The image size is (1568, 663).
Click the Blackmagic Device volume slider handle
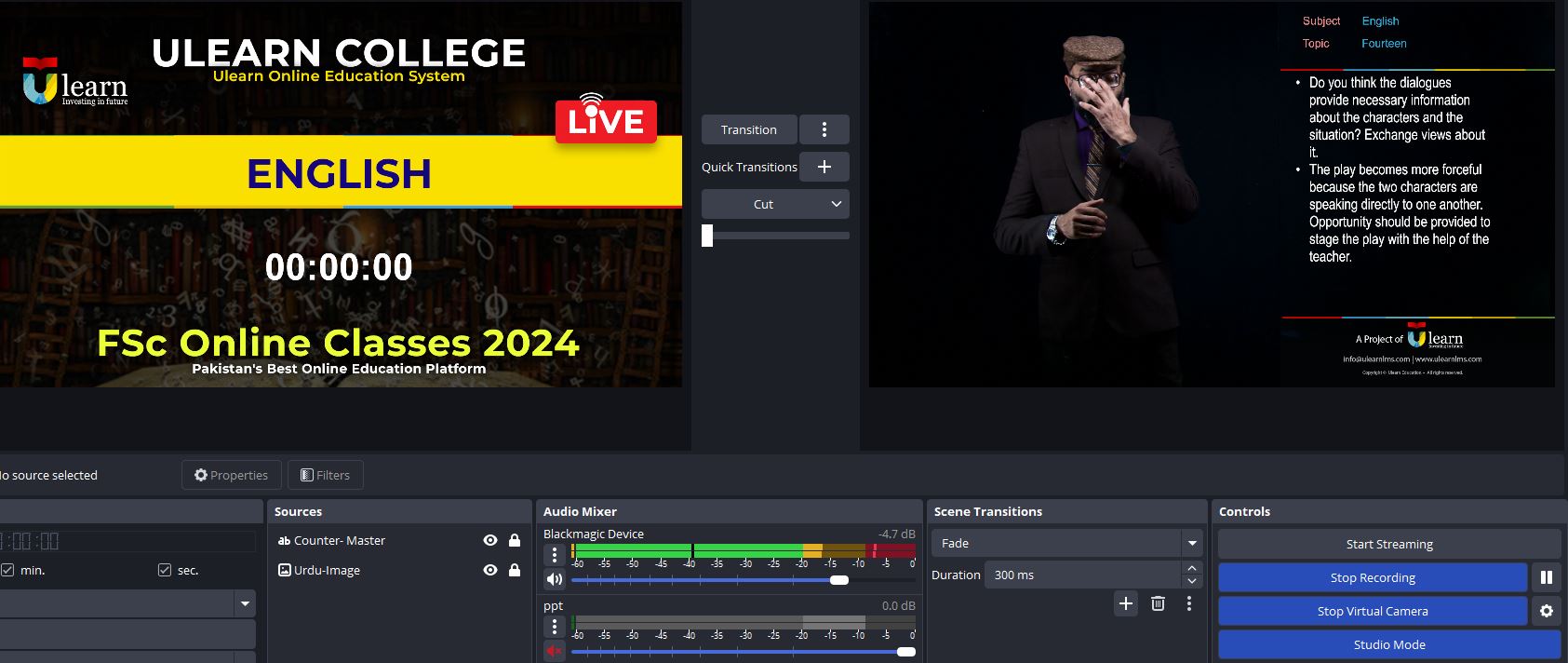tap(839, 580)
